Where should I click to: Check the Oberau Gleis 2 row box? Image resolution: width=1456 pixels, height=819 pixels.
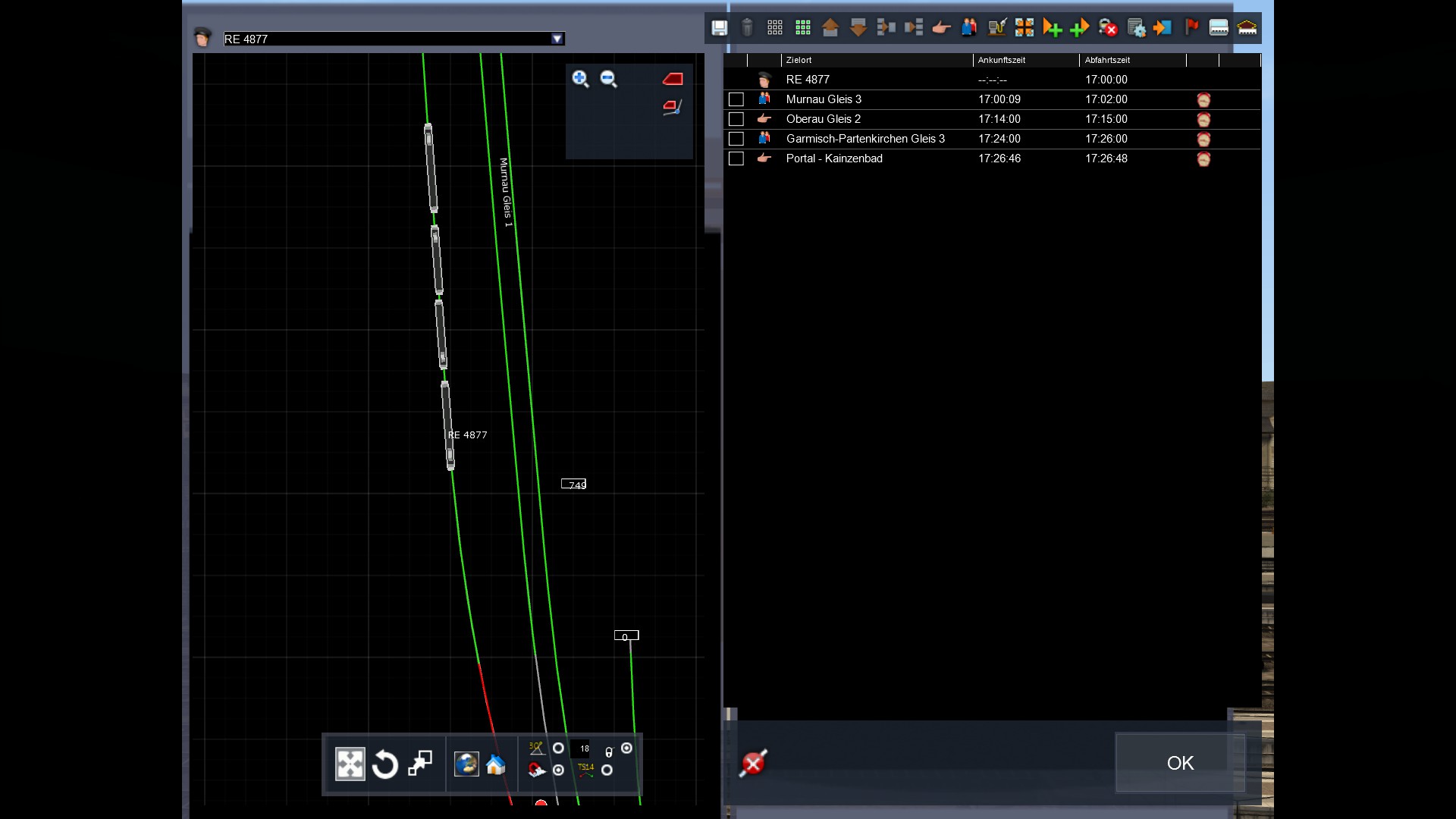736,119
